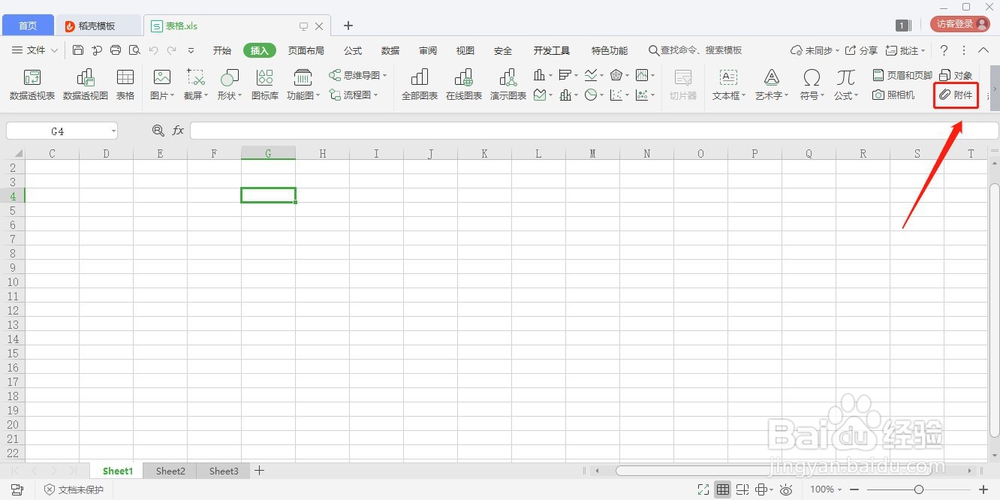Insert an 附件 attachment
The width and height of the screenshot is (1000, 500).
pos(956,95)
